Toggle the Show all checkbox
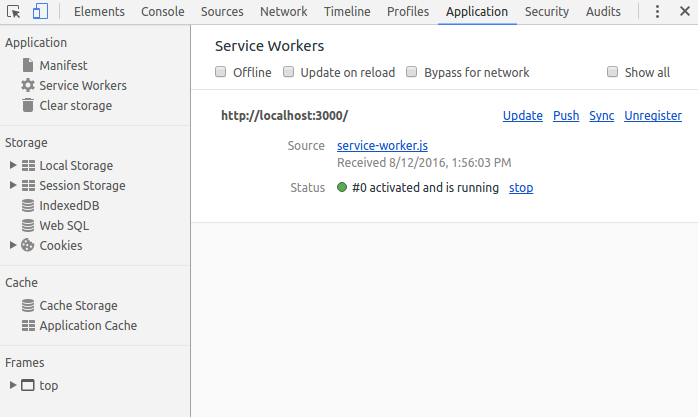The height and width of the screenshot is (417, 698). (x=613, y=72)
